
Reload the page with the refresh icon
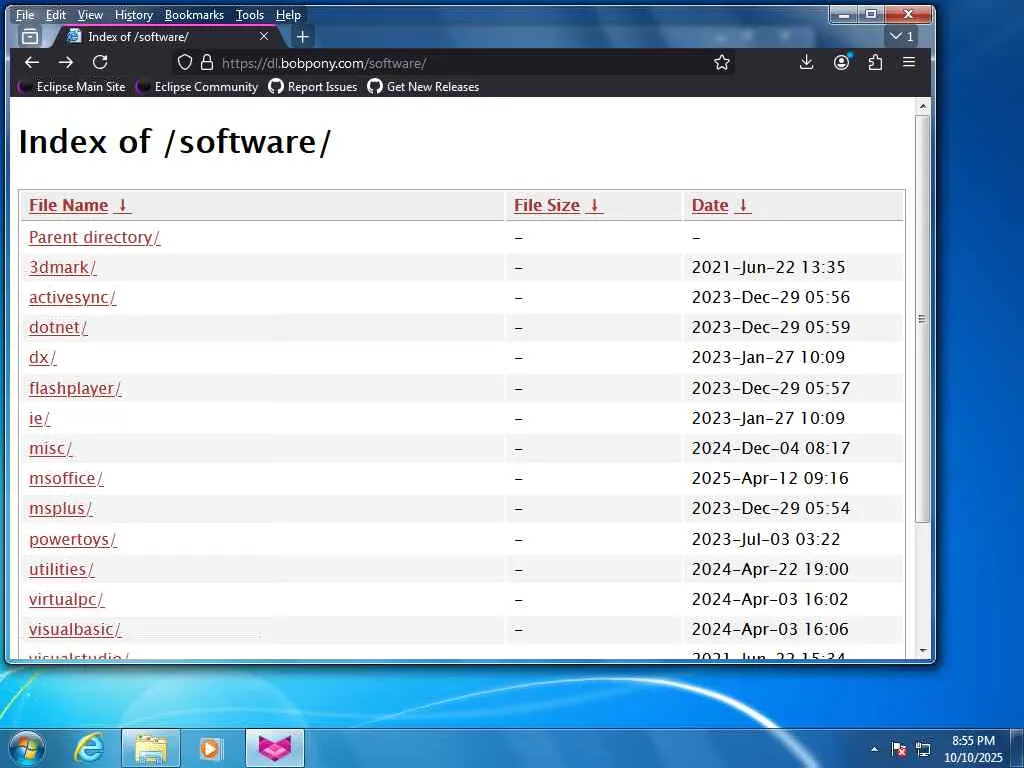100,63
